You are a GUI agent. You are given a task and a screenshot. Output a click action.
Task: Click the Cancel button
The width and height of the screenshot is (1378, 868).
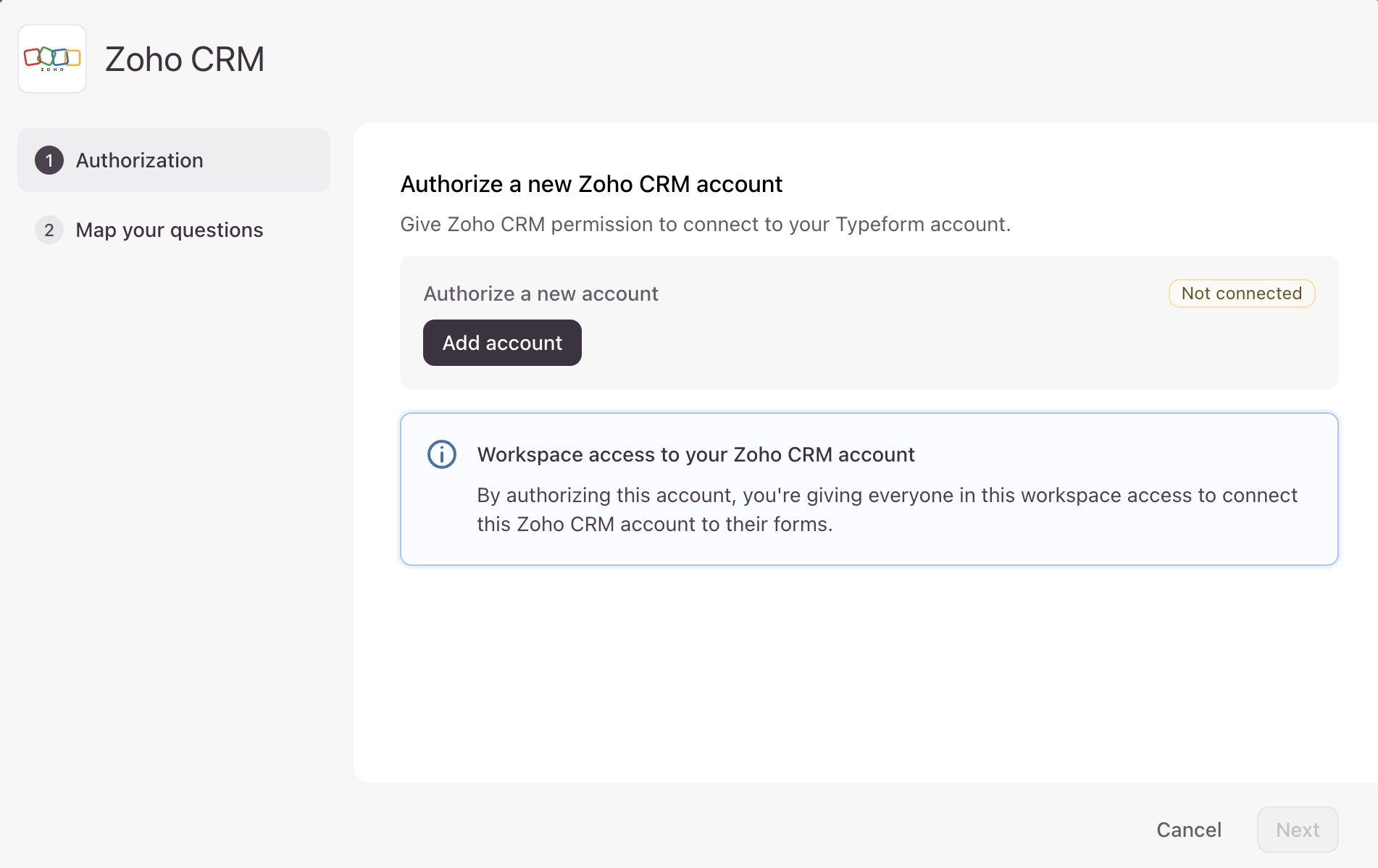point(1189,830)
